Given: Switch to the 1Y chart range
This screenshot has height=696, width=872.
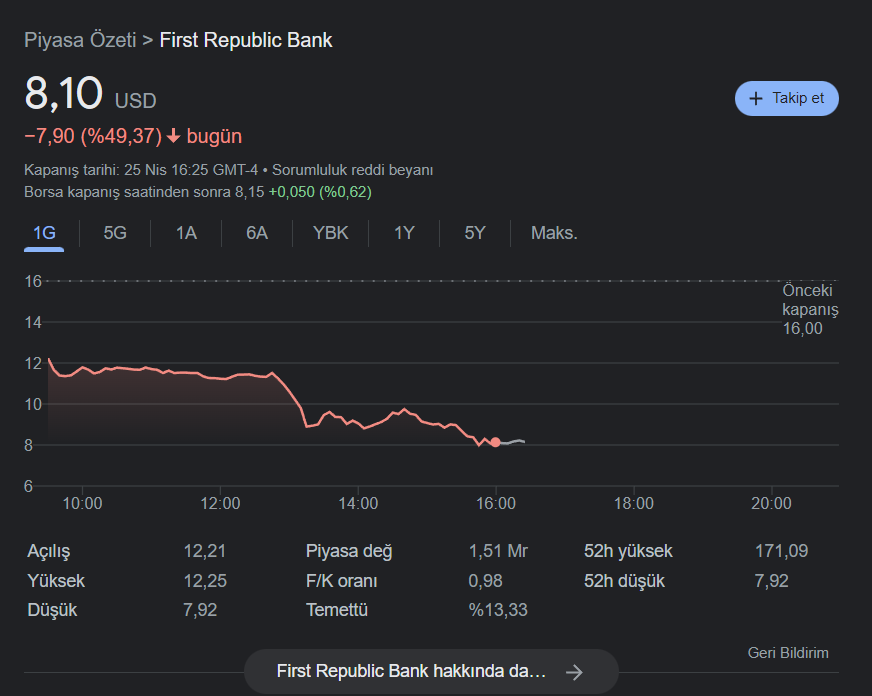Looking at the screenshot, I should tap(404, 233).
